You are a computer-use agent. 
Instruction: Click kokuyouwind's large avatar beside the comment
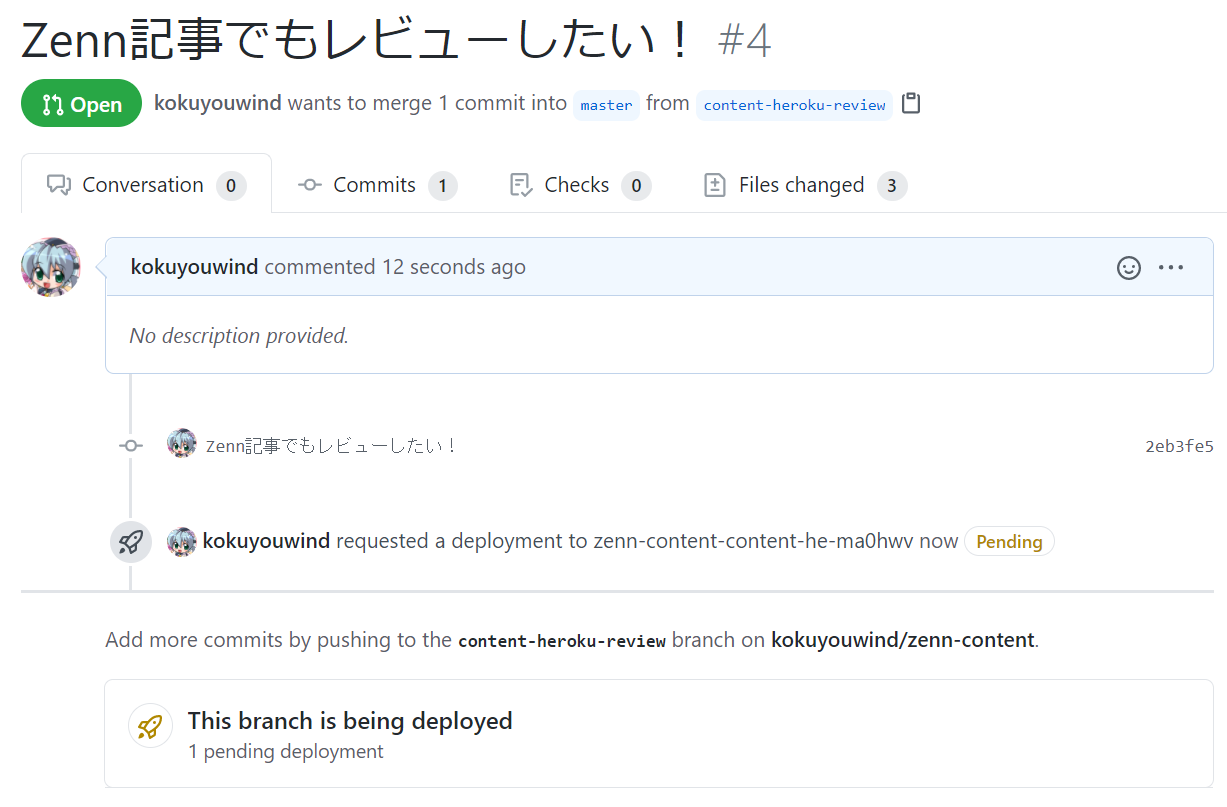tap(51, 267)
